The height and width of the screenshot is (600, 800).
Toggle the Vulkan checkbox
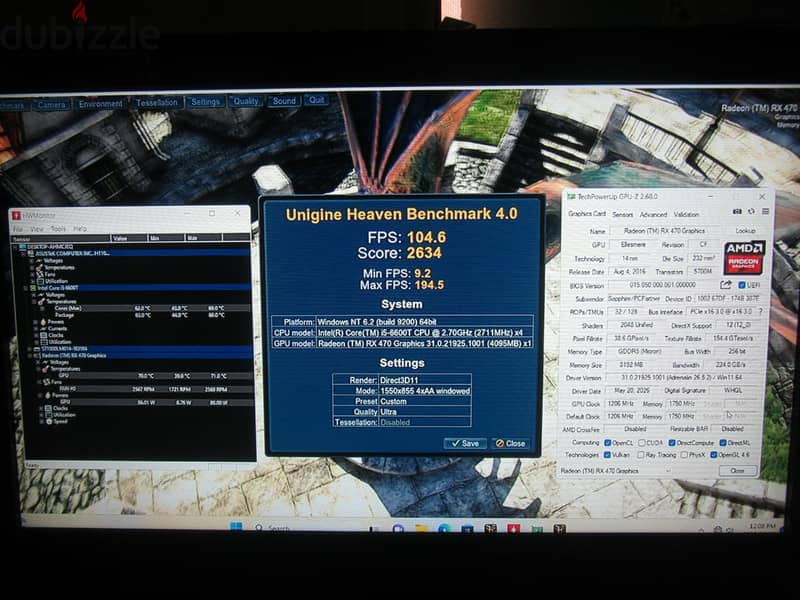tap(607, 455)
